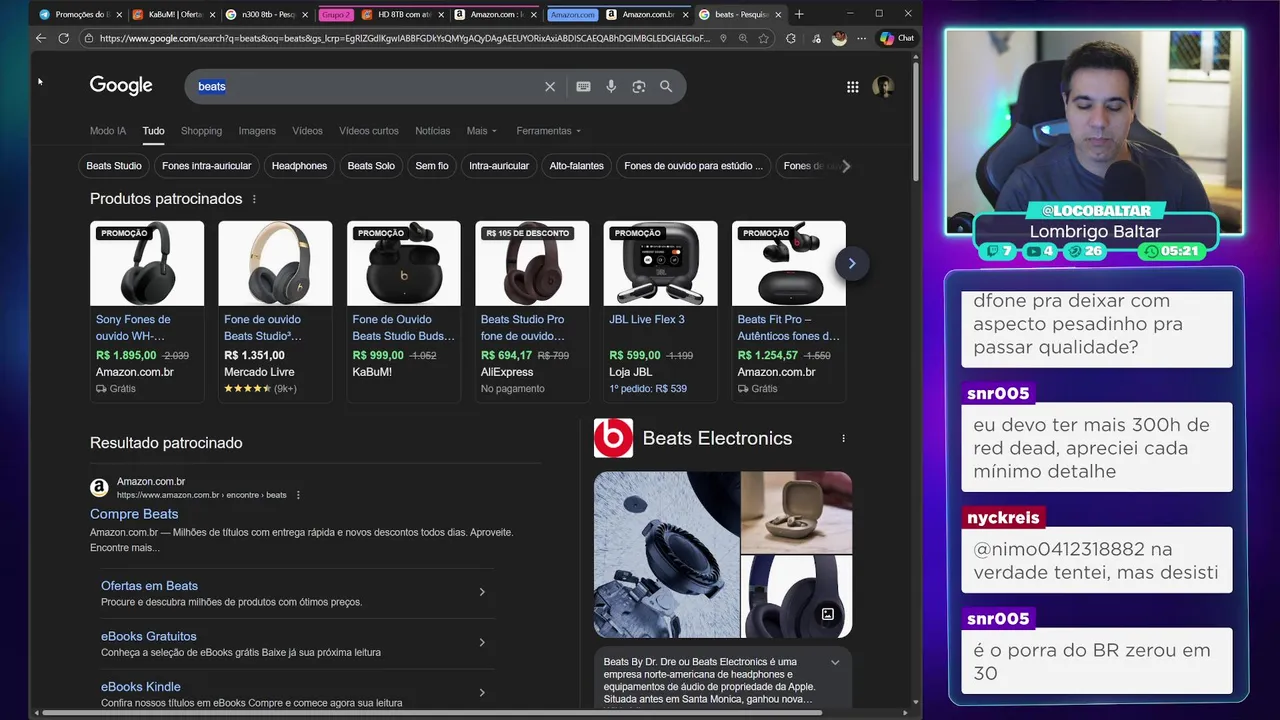Open the Mais dropdown in the search tabs
Screen dimensions: 1280x720
[x=481, y=131]
